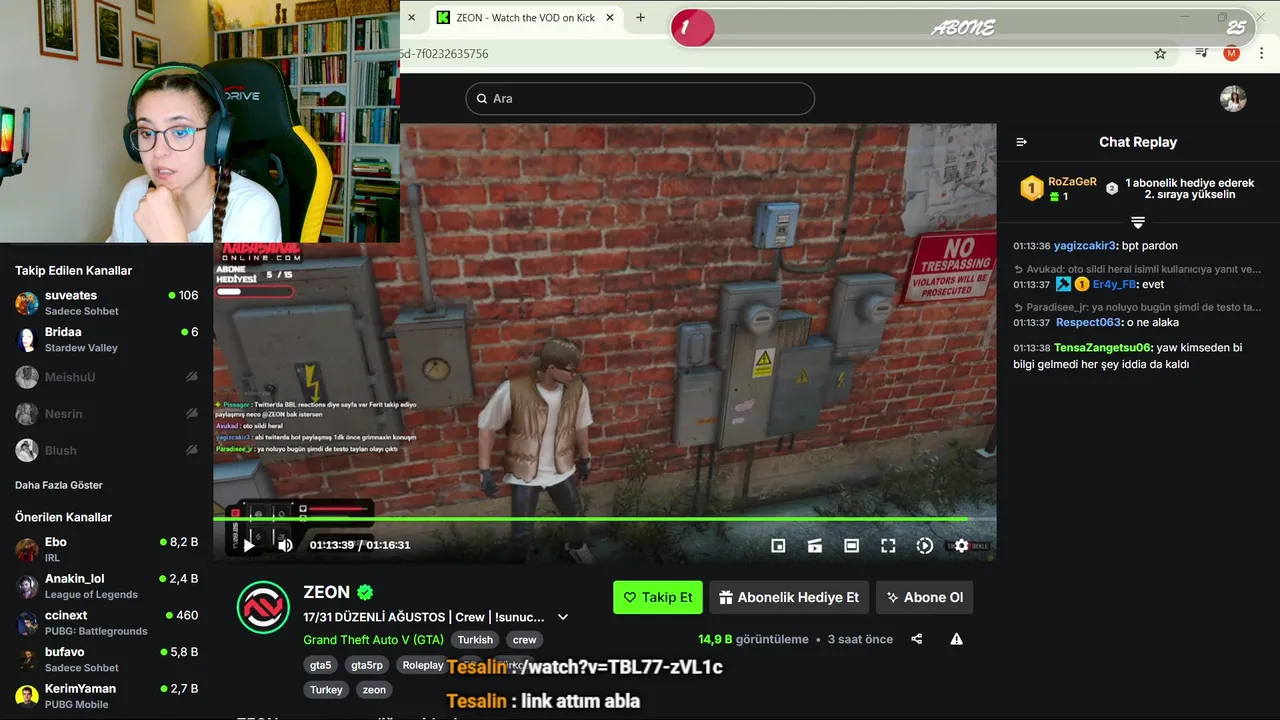Open ccinext recommended channel
The width and height of the screenshot is (1280, 720).
[106, 623]
